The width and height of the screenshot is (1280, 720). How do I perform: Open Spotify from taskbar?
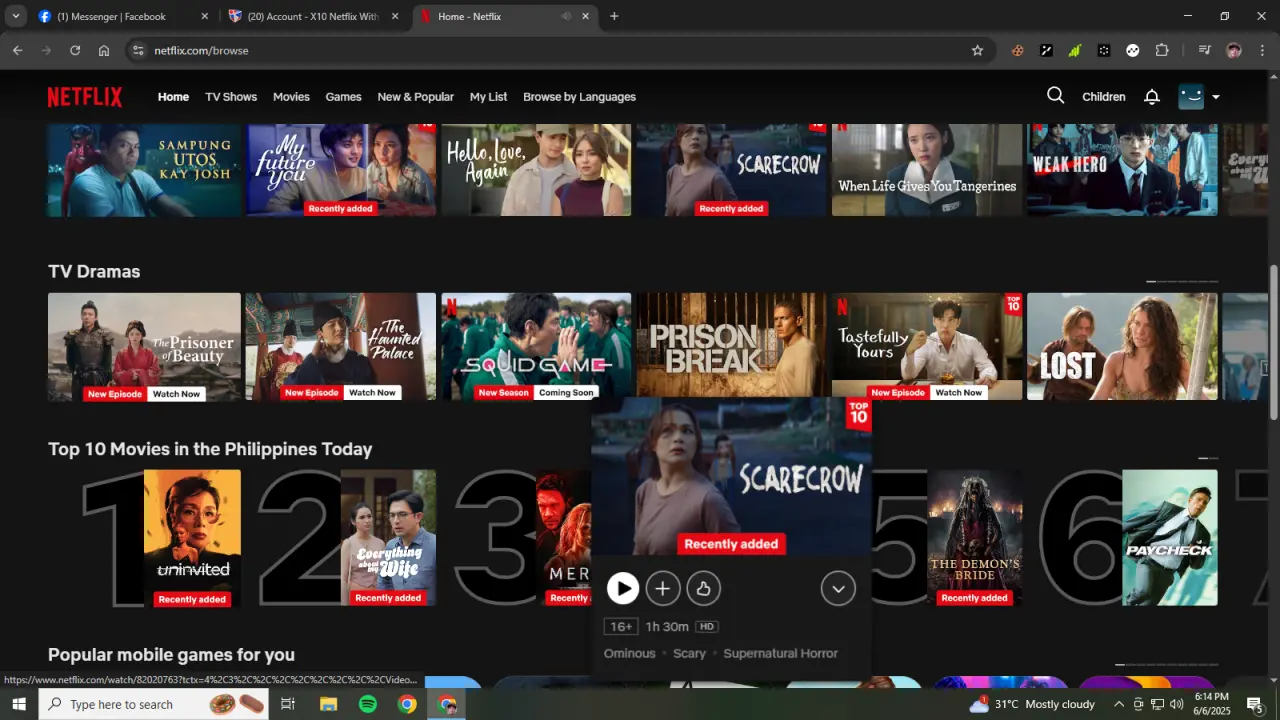click(367, 704)
